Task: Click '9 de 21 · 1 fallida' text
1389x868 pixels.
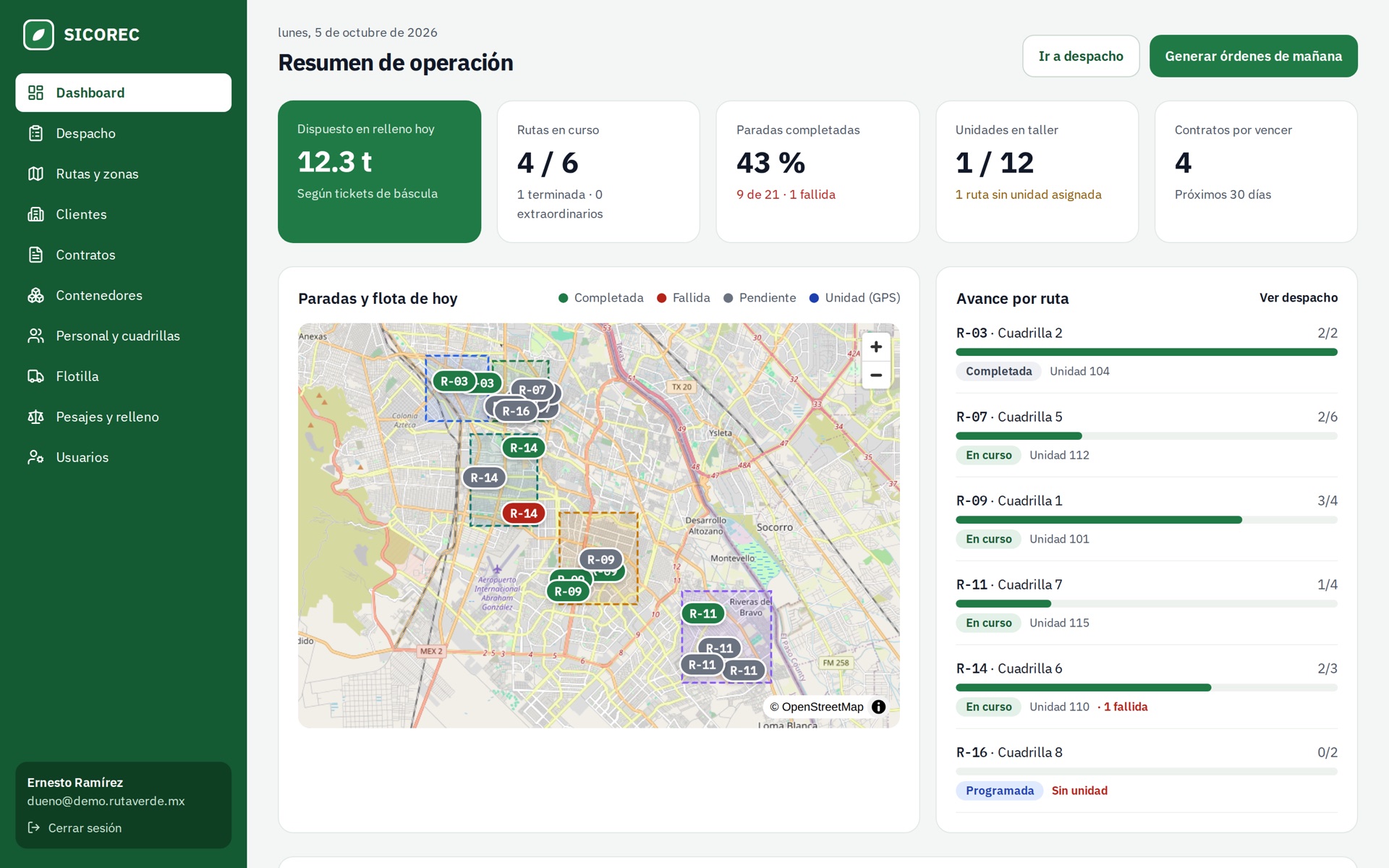Action: click(x=786, y=195)
